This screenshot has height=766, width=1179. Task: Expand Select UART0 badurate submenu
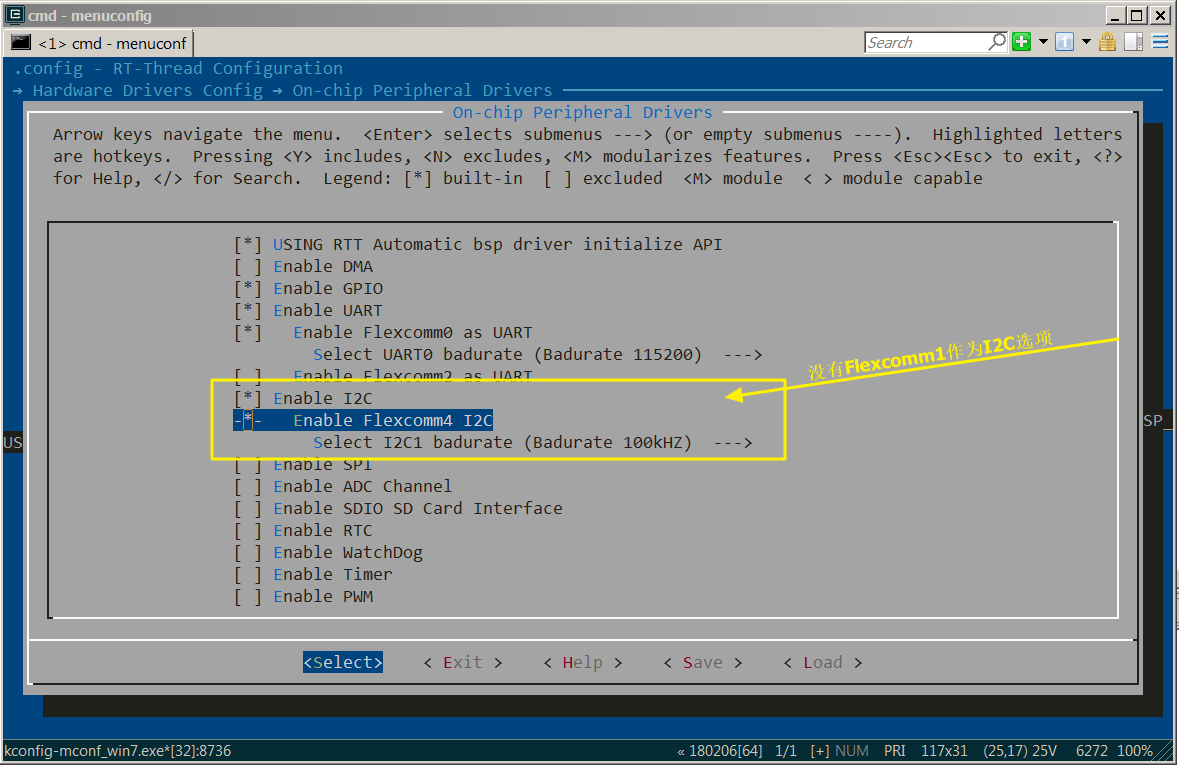pyautogui.click(x=537, y=355)
